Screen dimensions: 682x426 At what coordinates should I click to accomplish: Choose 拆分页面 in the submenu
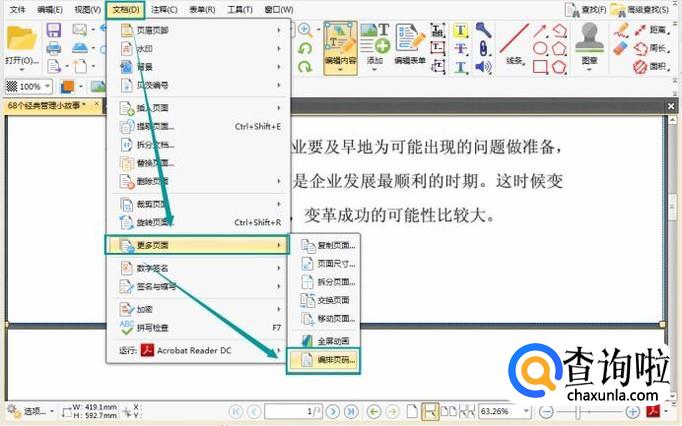pos(324,282)
